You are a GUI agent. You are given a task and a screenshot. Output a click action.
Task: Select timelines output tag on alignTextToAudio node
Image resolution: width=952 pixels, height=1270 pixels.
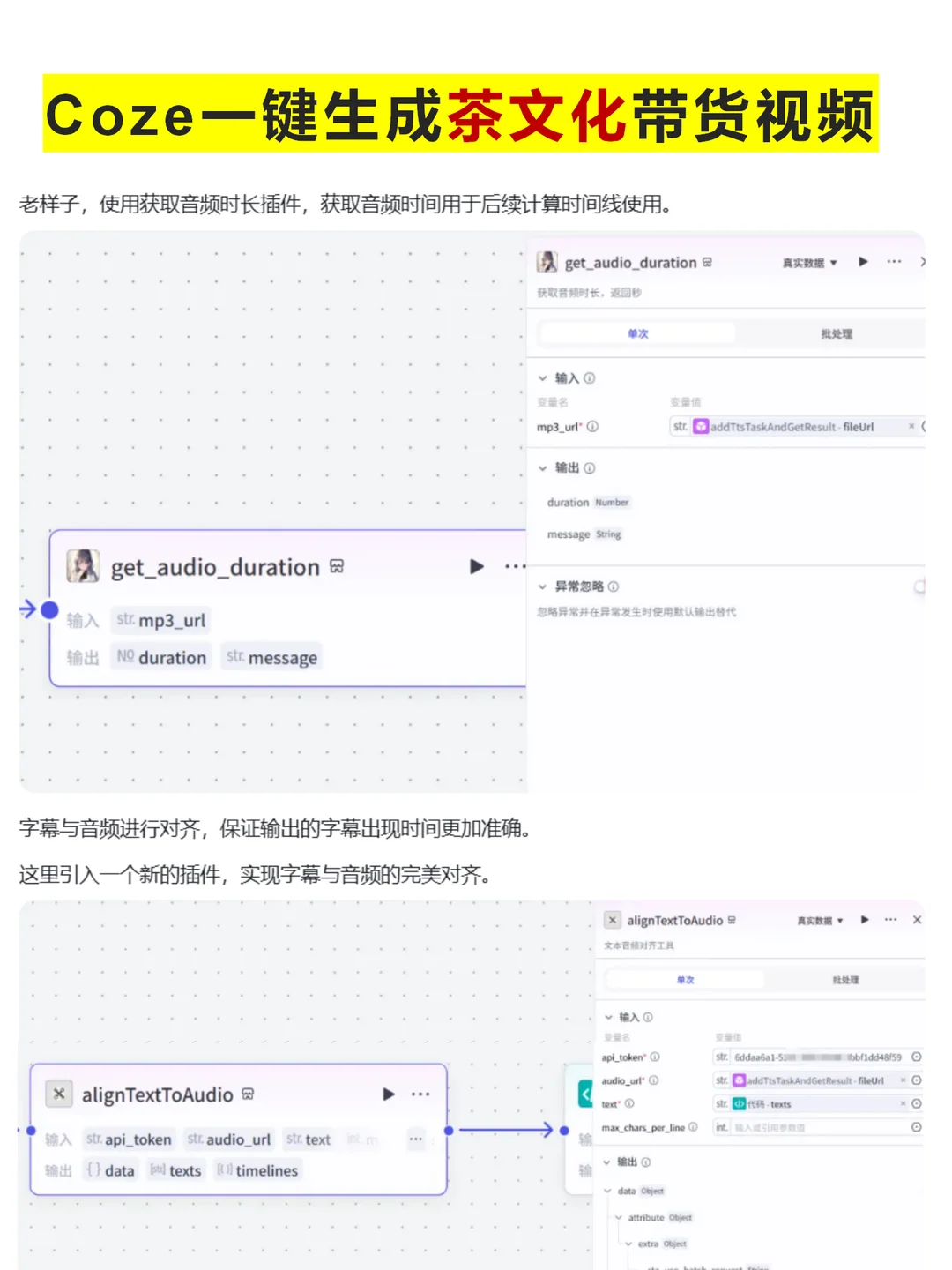click(257, 1170)
